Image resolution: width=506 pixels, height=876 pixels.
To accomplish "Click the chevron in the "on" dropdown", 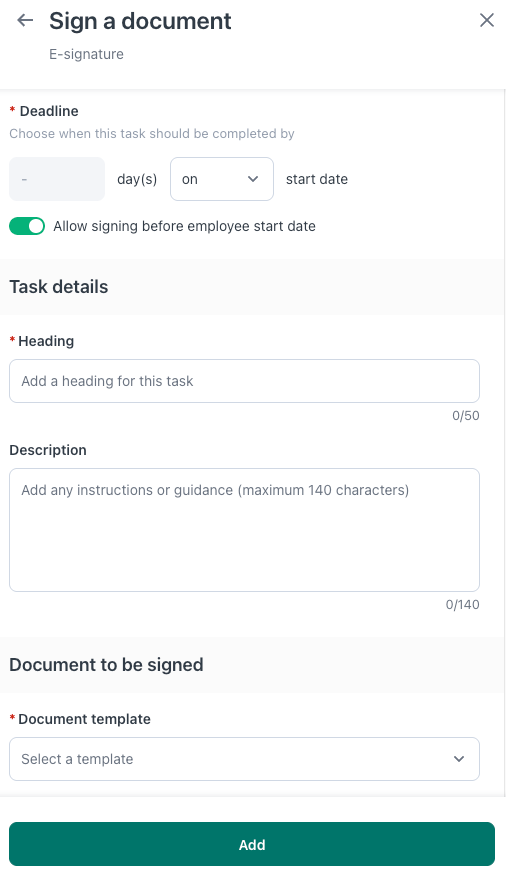I will click(x=253, y=179).
